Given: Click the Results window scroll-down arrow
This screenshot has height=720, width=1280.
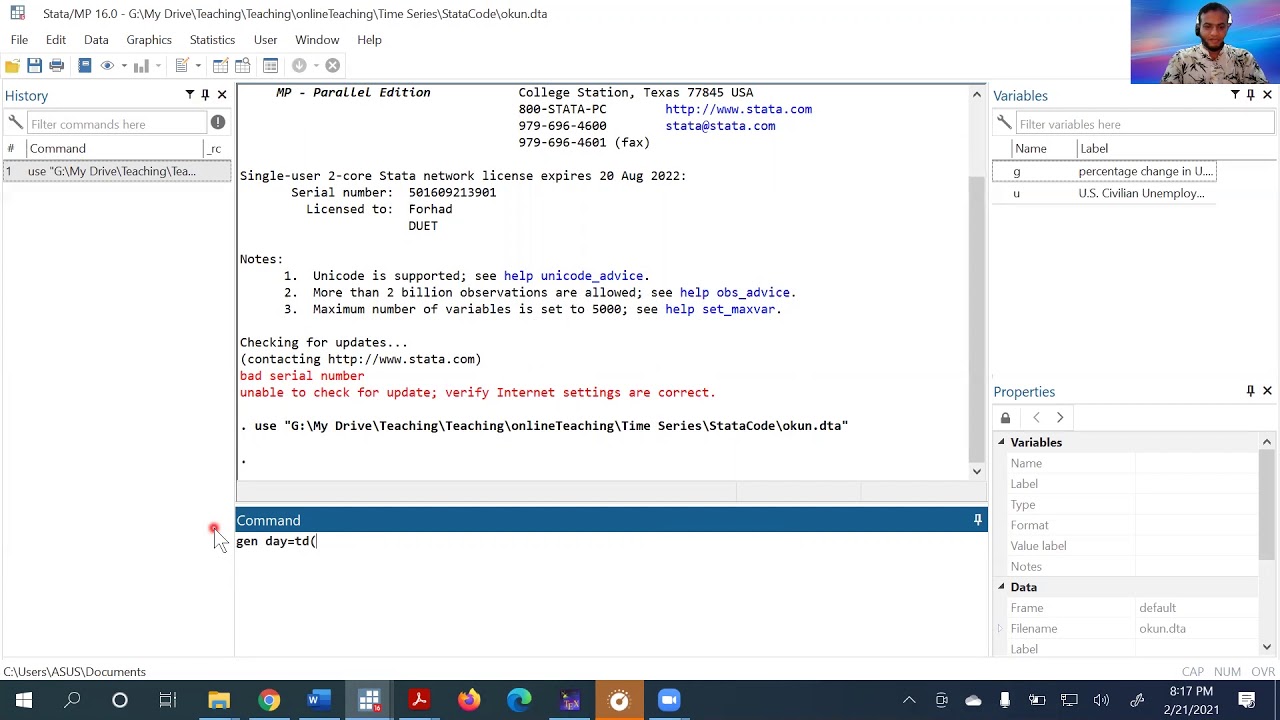Looking at the screenshot, I should [x=977, y=471].
